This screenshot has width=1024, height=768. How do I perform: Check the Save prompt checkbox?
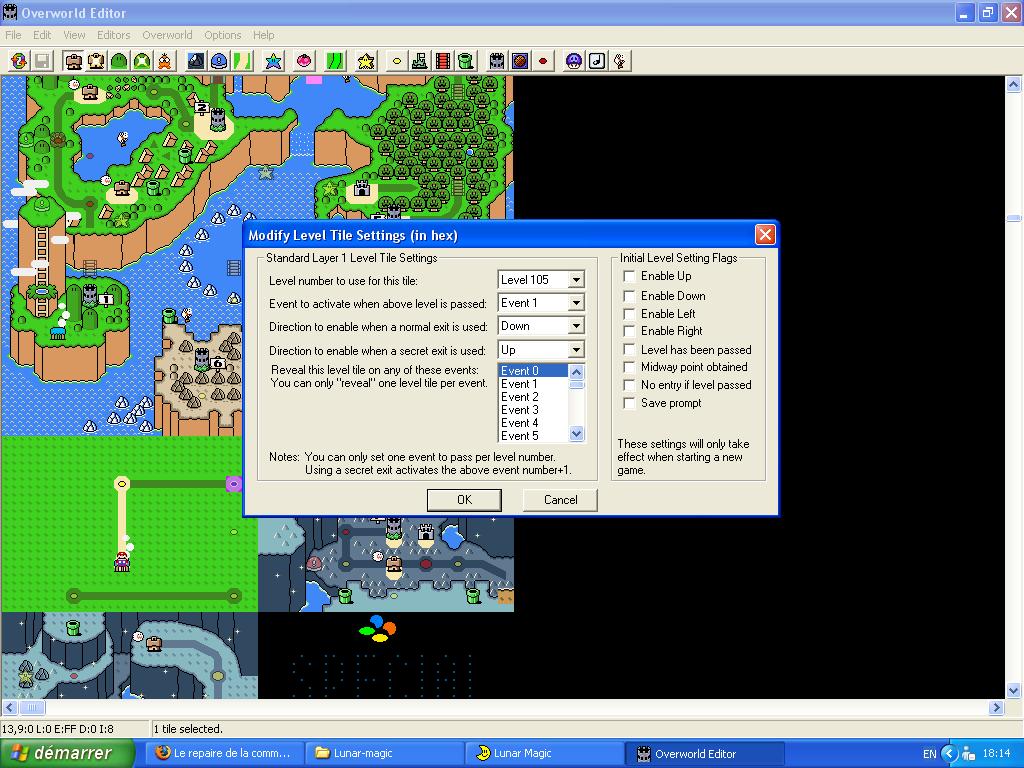pos(630,403)
